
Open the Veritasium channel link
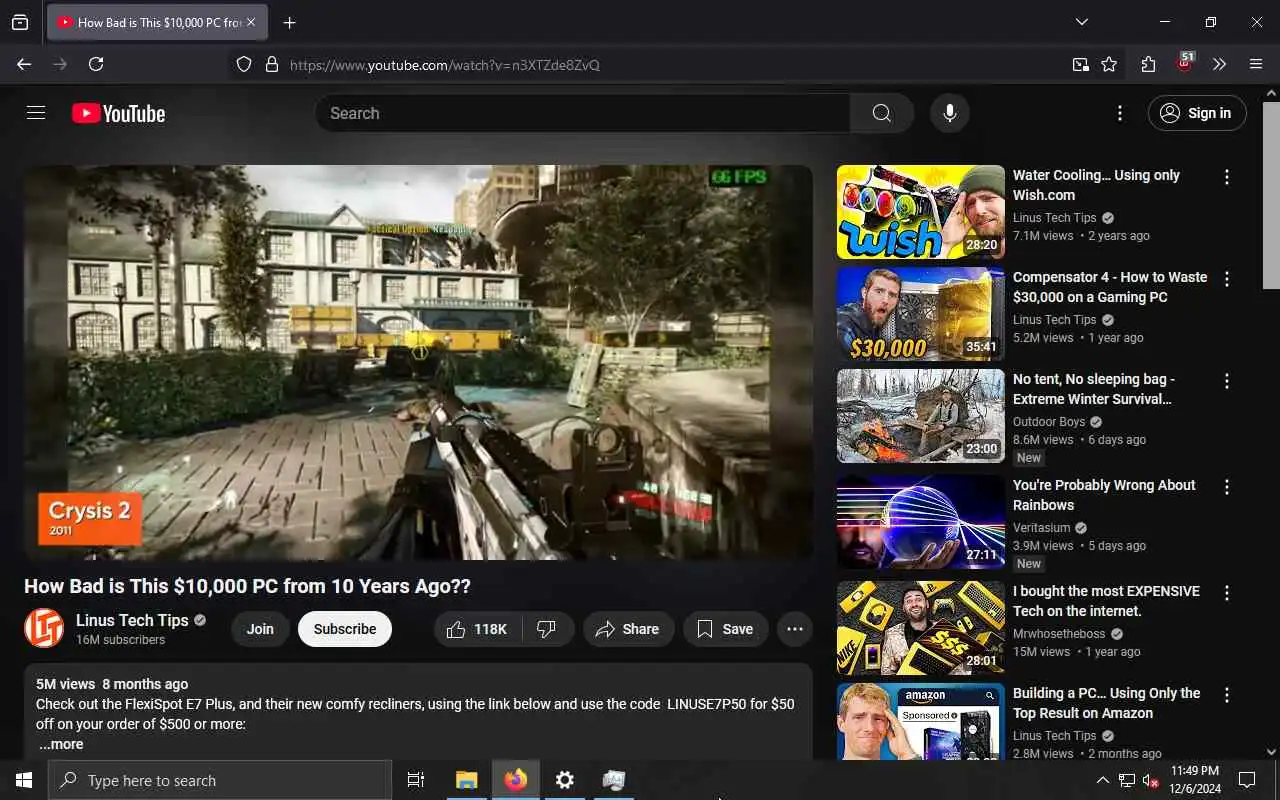click(x=1041, y=528)
